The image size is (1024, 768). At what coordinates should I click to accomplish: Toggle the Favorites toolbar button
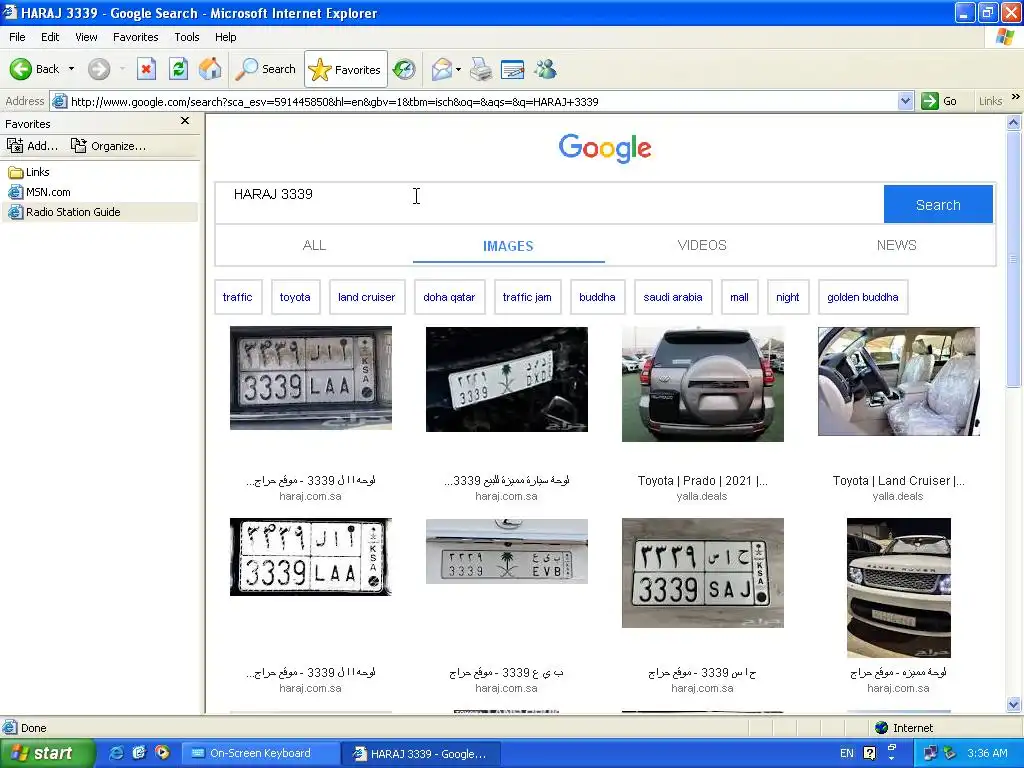click(x=345, y=69)
